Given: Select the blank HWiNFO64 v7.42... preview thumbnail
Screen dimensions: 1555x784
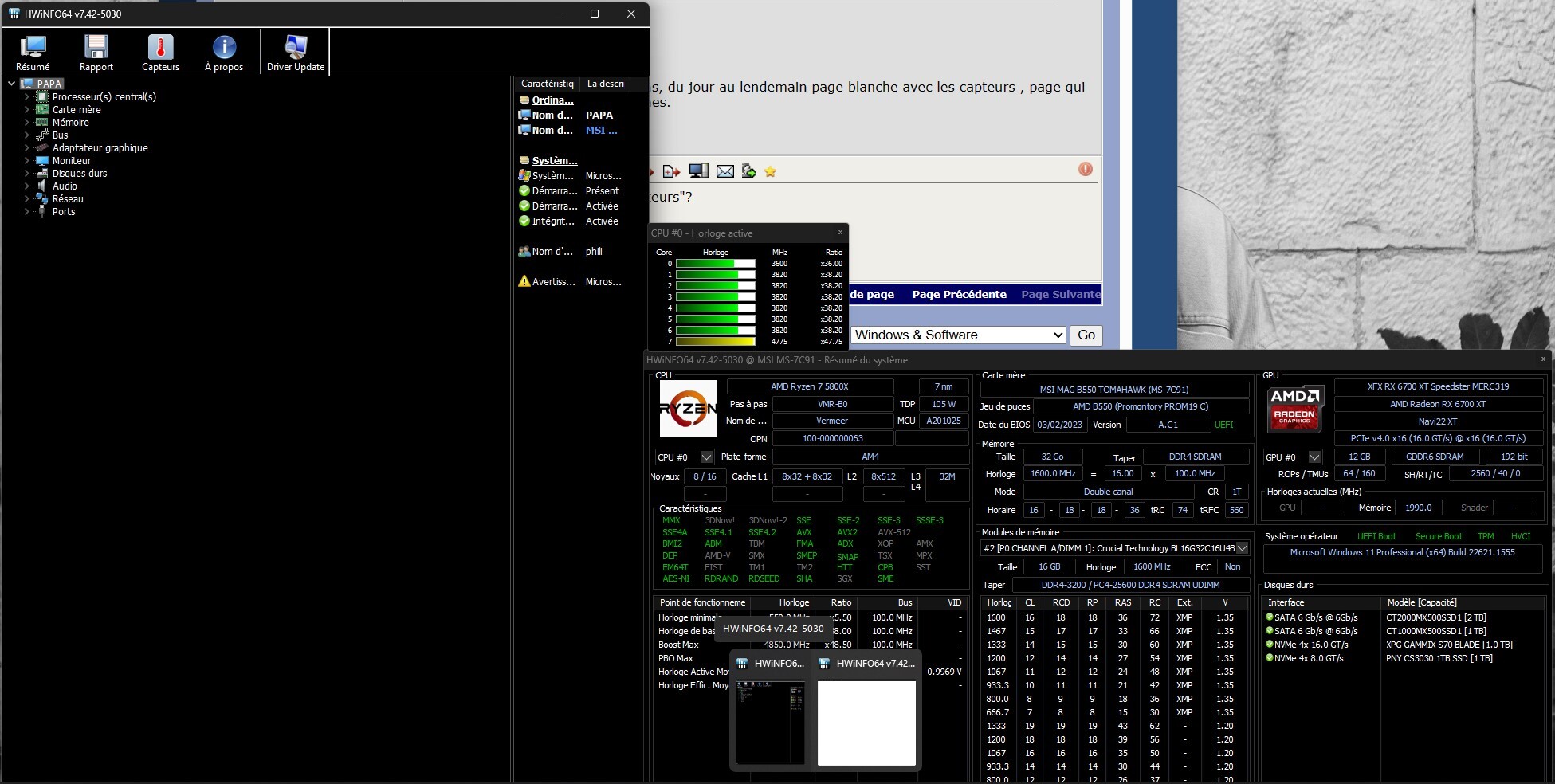Looking at the screenshot, I should tap(866, 709).
